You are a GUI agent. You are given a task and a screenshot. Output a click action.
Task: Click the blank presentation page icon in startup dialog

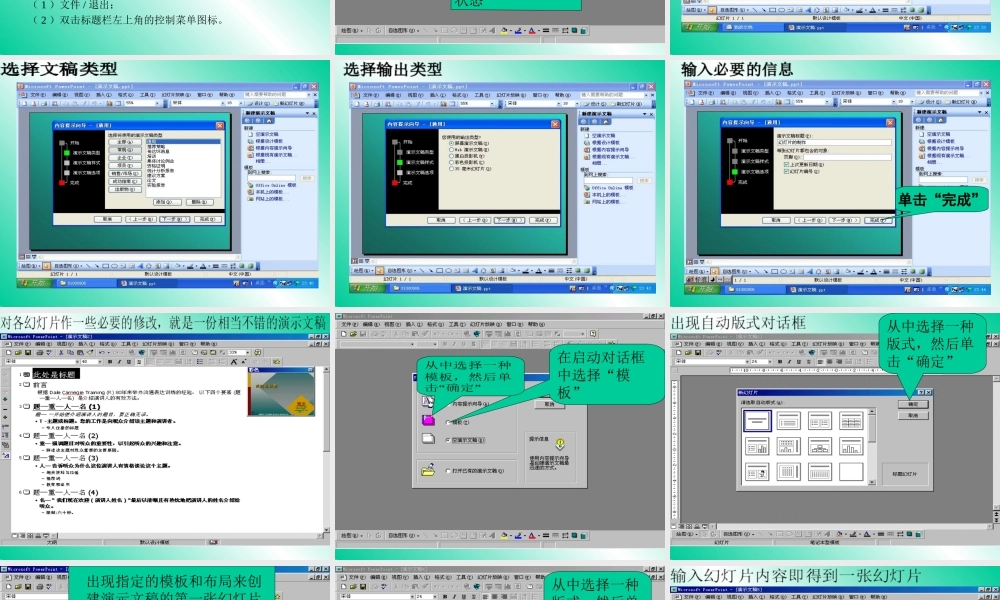pyautogui.click(x=428, y=439)
